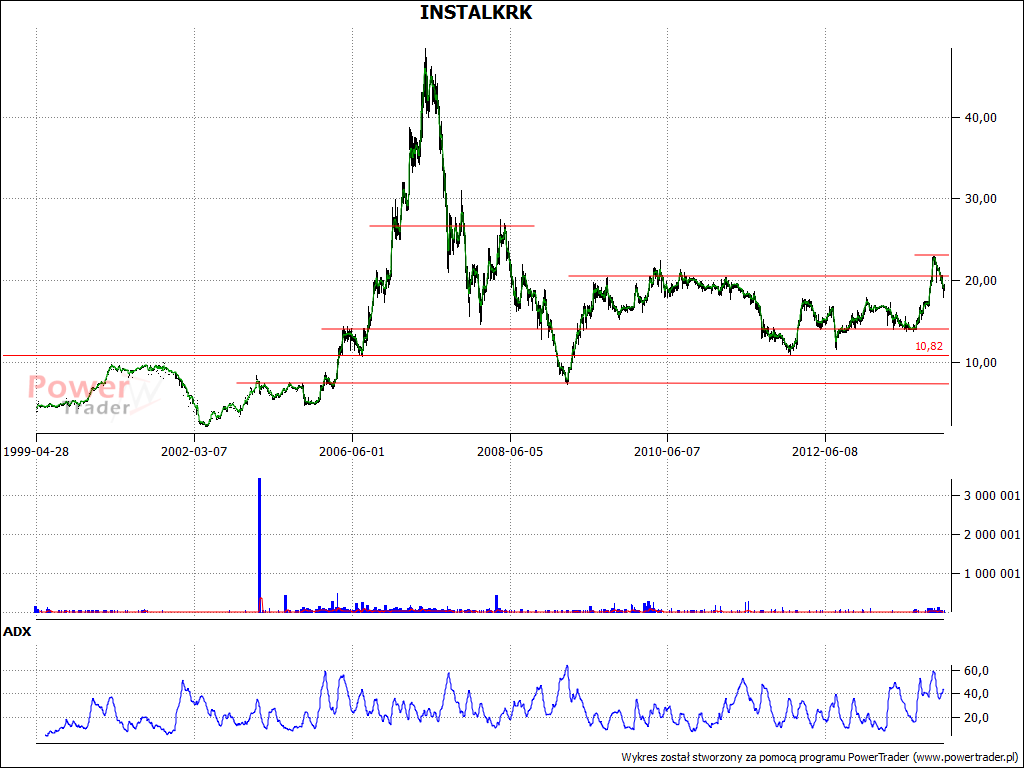The width and height of the screenshot is (1024, 768).
Task: Click the tallest blue volume spike bar
Action: click(x=260, y=545)
